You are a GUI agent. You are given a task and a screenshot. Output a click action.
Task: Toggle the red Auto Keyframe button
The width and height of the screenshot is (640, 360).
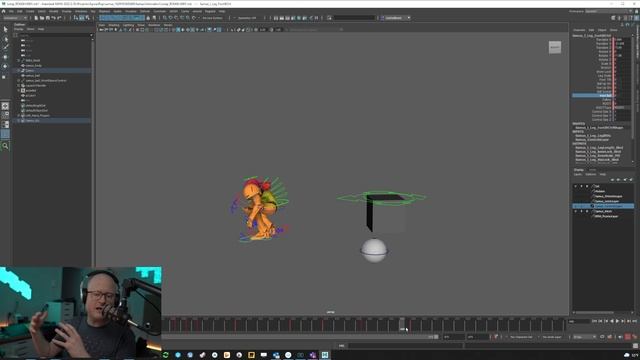[627, 337]
